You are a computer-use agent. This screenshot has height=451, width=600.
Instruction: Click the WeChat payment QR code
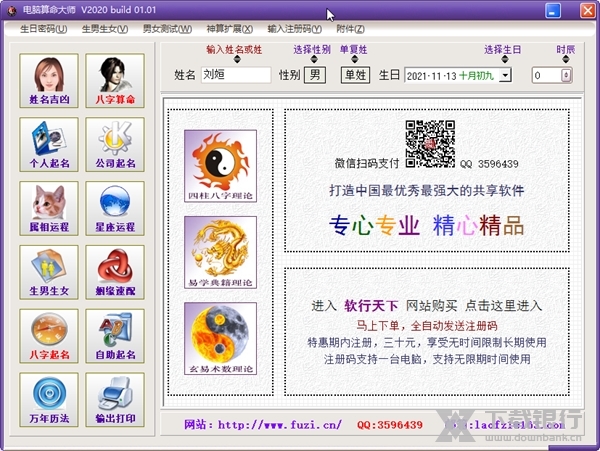pyautogui.click(x=430, y=144)
